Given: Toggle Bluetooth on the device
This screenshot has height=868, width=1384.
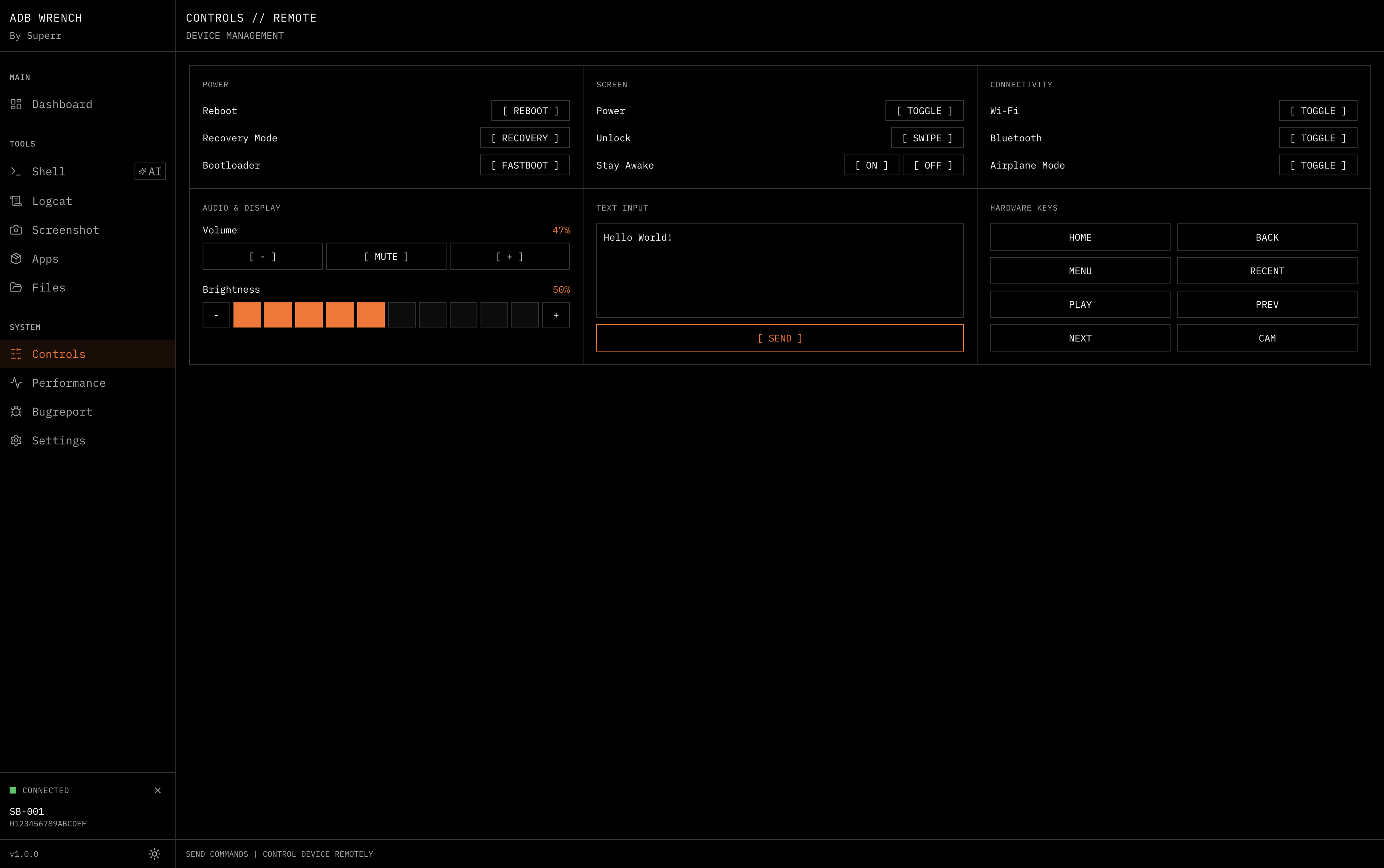Looking at the screenshot, I should pyautogui.click(x=1318, y=138).
